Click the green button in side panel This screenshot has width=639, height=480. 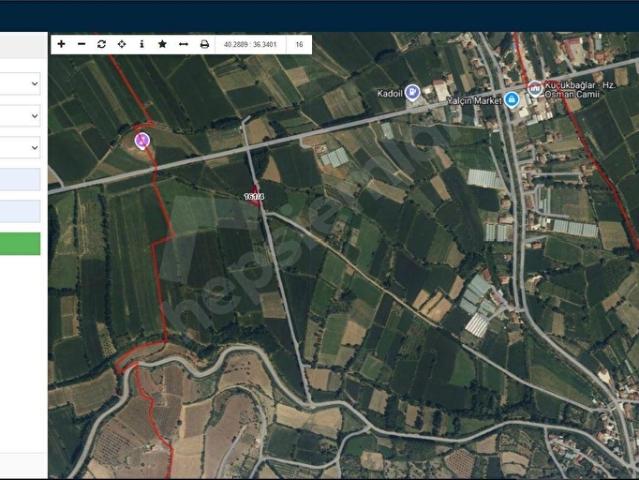click(x=20, y=244)
